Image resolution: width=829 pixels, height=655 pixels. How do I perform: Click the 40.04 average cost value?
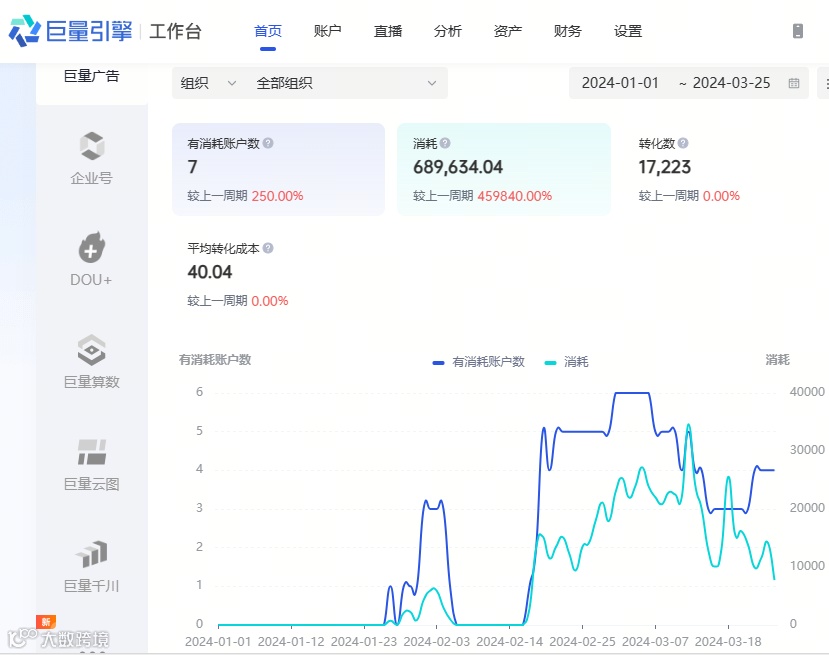click(210, 272)
